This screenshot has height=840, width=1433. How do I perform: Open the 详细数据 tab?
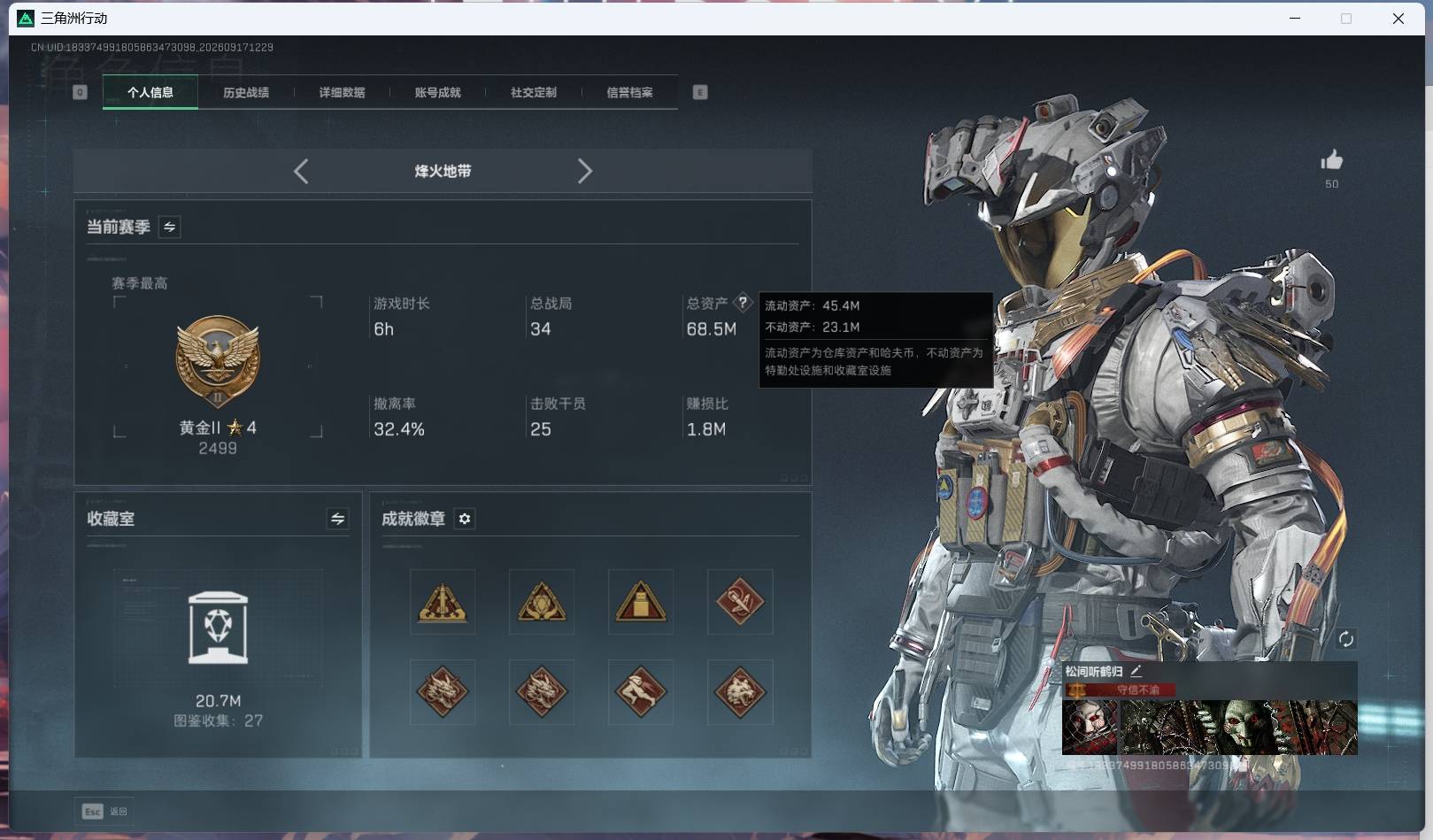point(342,92)
